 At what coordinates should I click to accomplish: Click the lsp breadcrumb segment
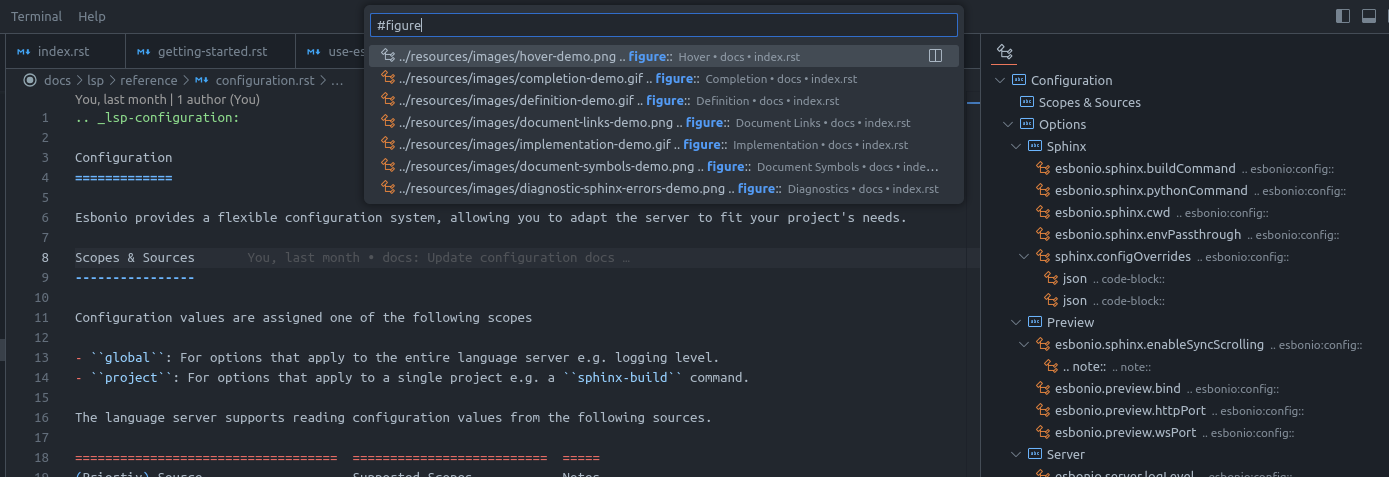[x=95, y=80]
